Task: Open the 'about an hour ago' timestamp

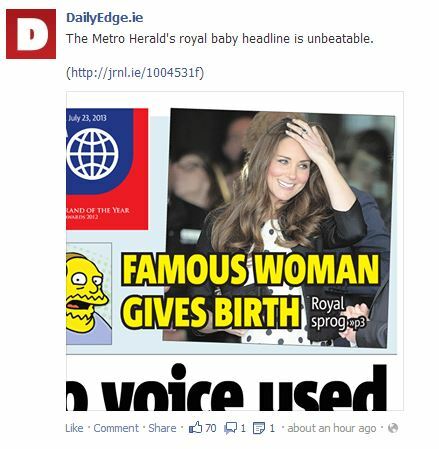Action: (331, 428)
